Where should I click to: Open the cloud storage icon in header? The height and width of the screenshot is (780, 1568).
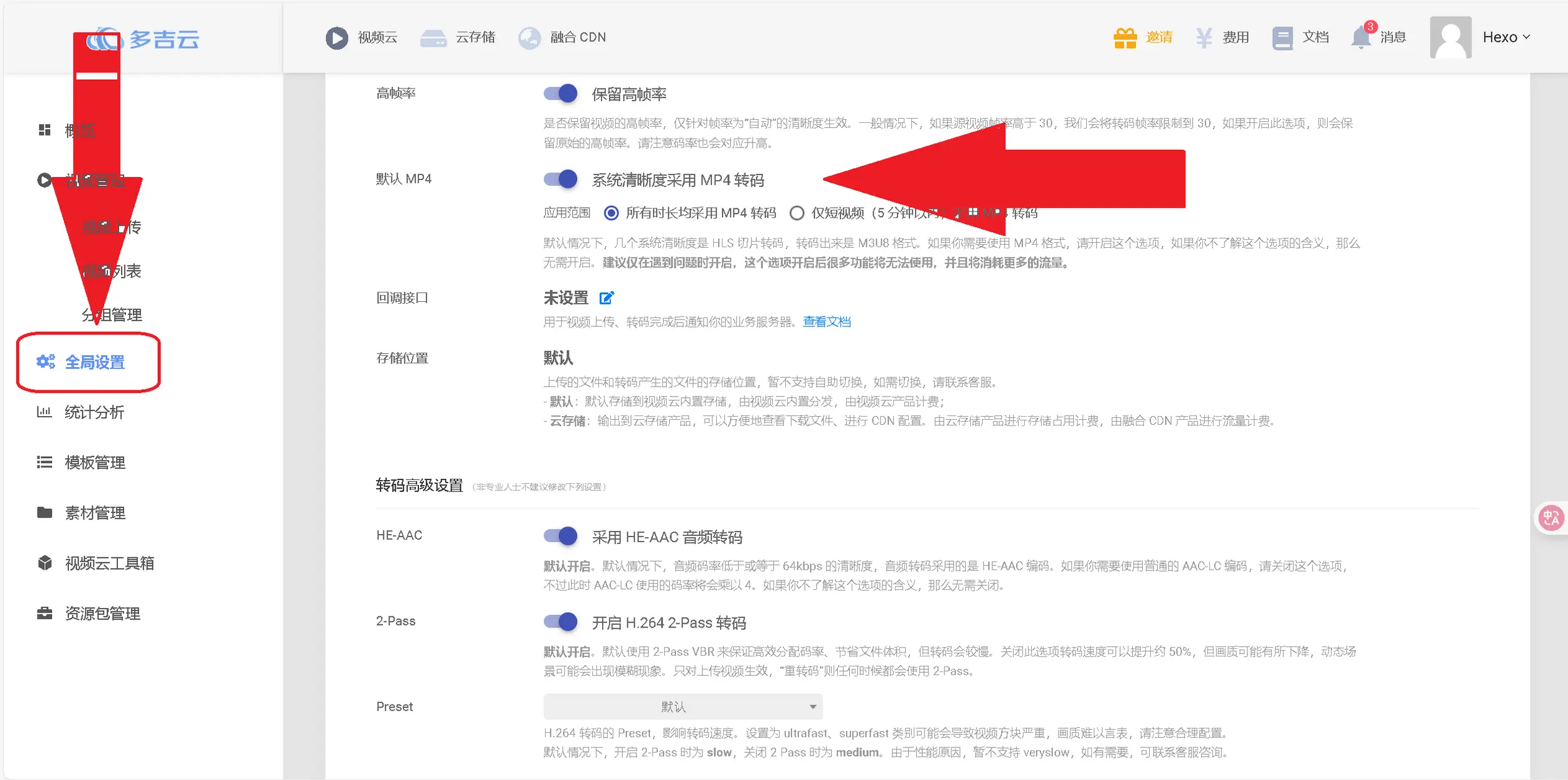click(x=433, y=38)
